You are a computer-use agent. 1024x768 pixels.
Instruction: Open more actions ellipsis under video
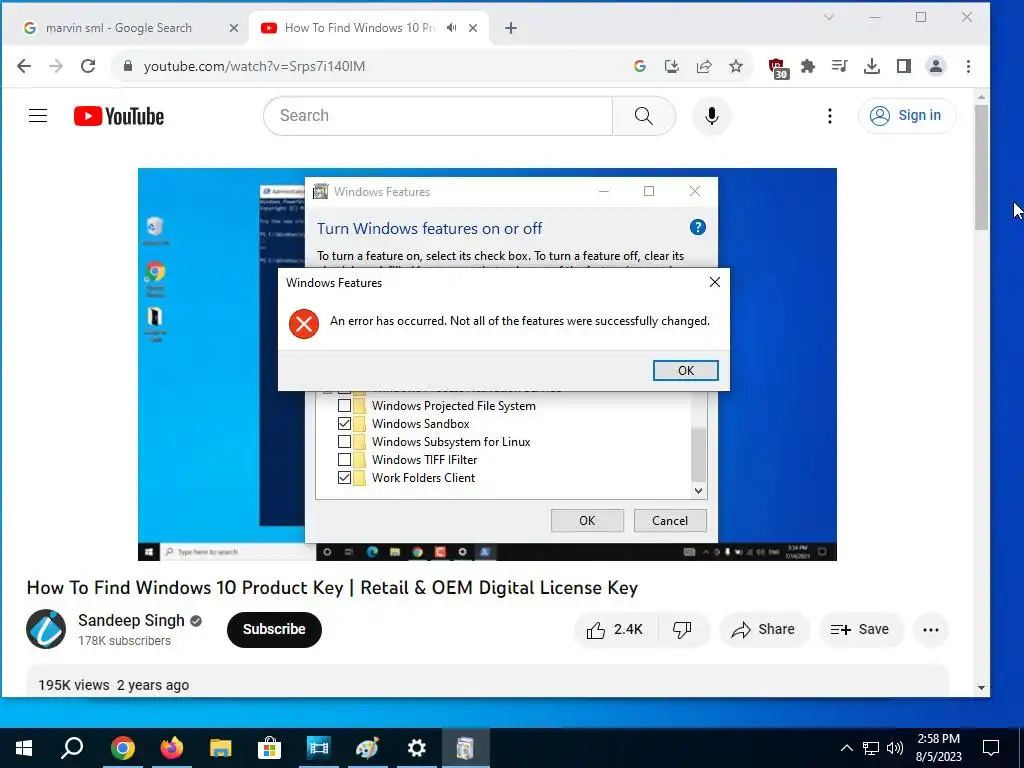click(x=931, y=630)
